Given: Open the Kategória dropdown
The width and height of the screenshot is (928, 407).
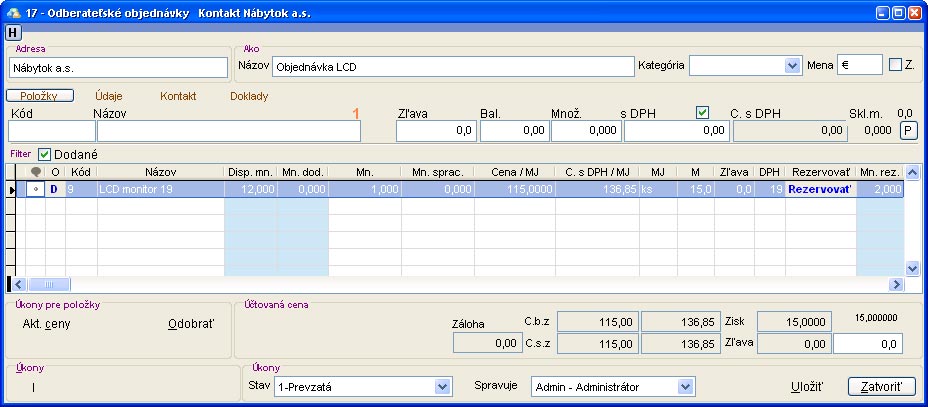Looking at the screenshot, I should 791,66.
